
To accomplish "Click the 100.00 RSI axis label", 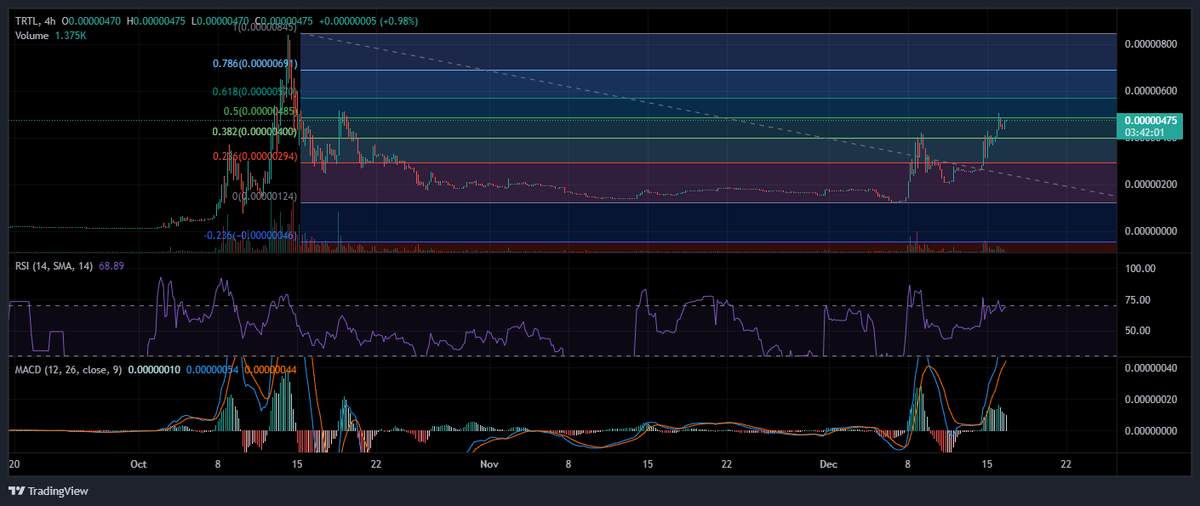I will 1139,268.
